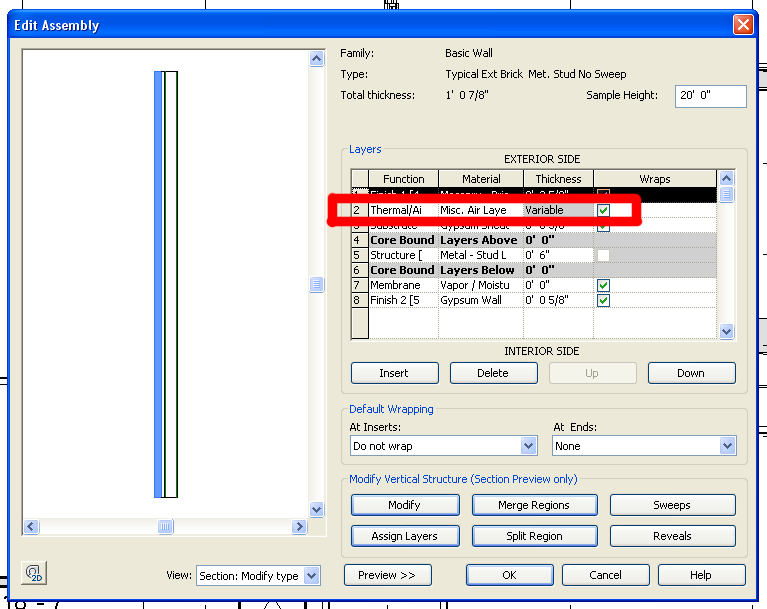
Task: Open the At Ends wrapping dropdown
Action: click(x=728, y=446)
